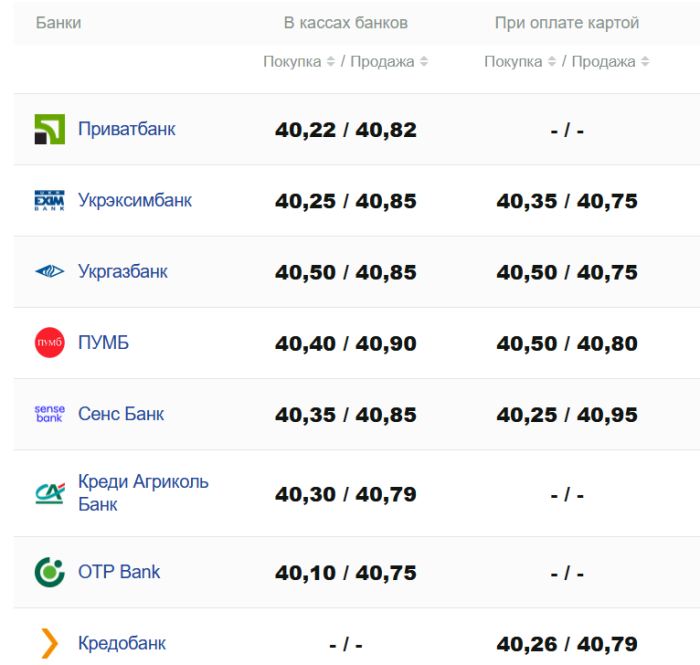This screenshot has height=665, width=700.
Task: Click the Ukreximbank EXIM logo icon
Action: 49,201
